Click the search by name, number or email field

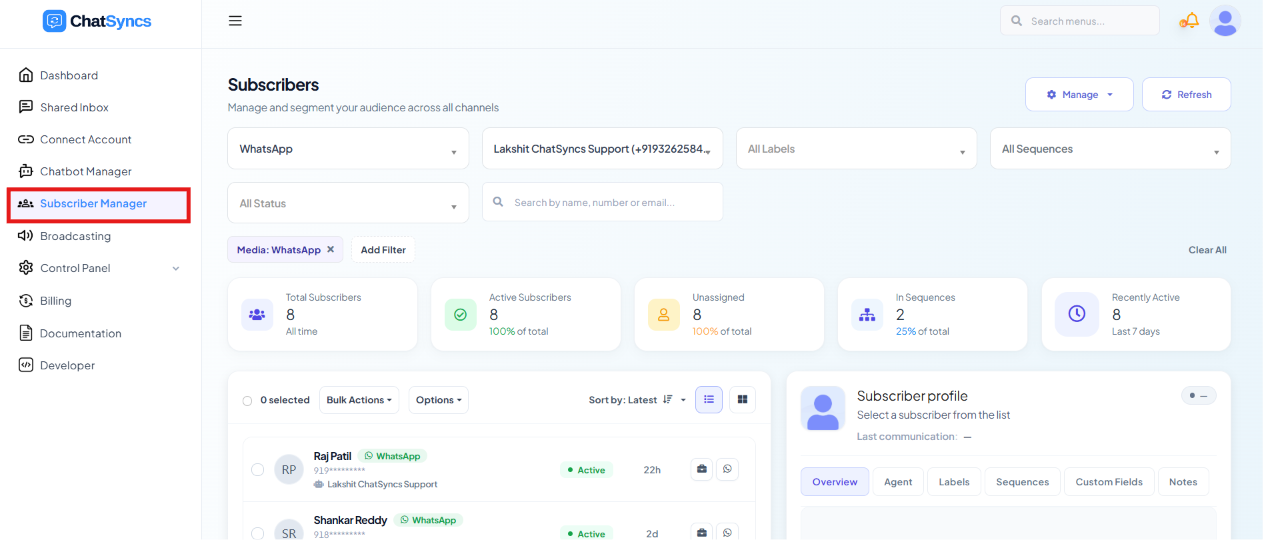603,203
